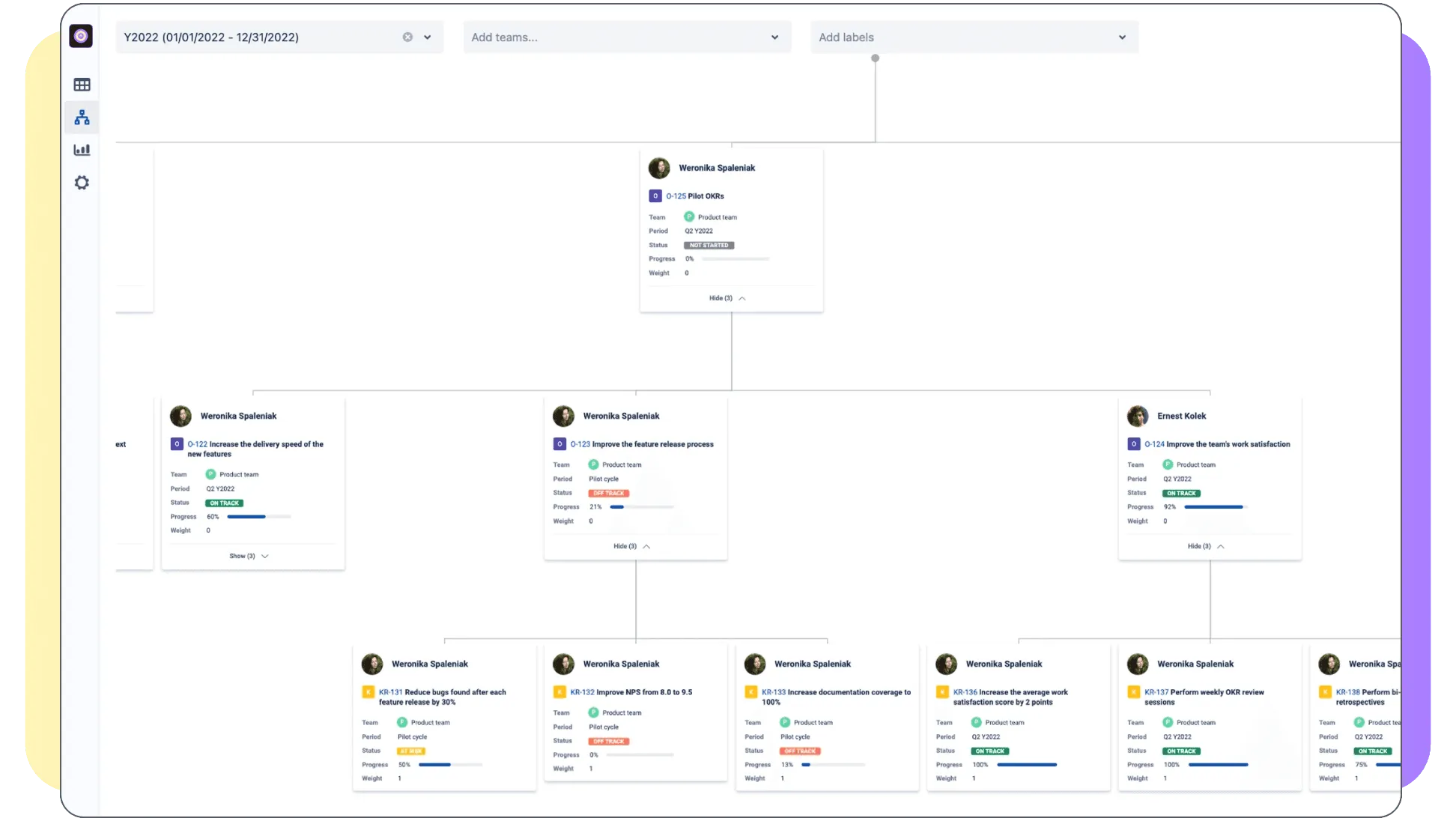Click the progress bar on O-124 card
1456x821 pixels.
1215,507
